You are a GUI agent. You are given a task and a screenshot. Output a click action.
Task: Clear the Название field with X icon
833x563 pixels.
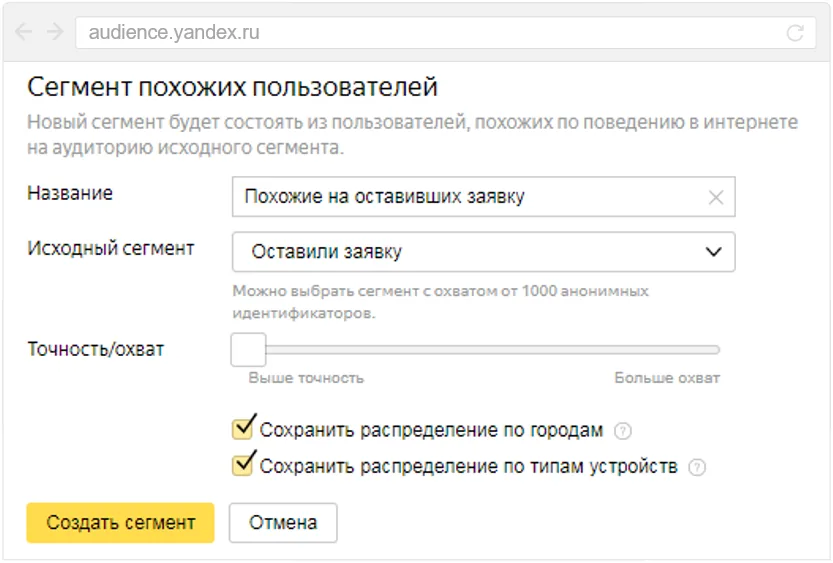click(x=716, y=198)
